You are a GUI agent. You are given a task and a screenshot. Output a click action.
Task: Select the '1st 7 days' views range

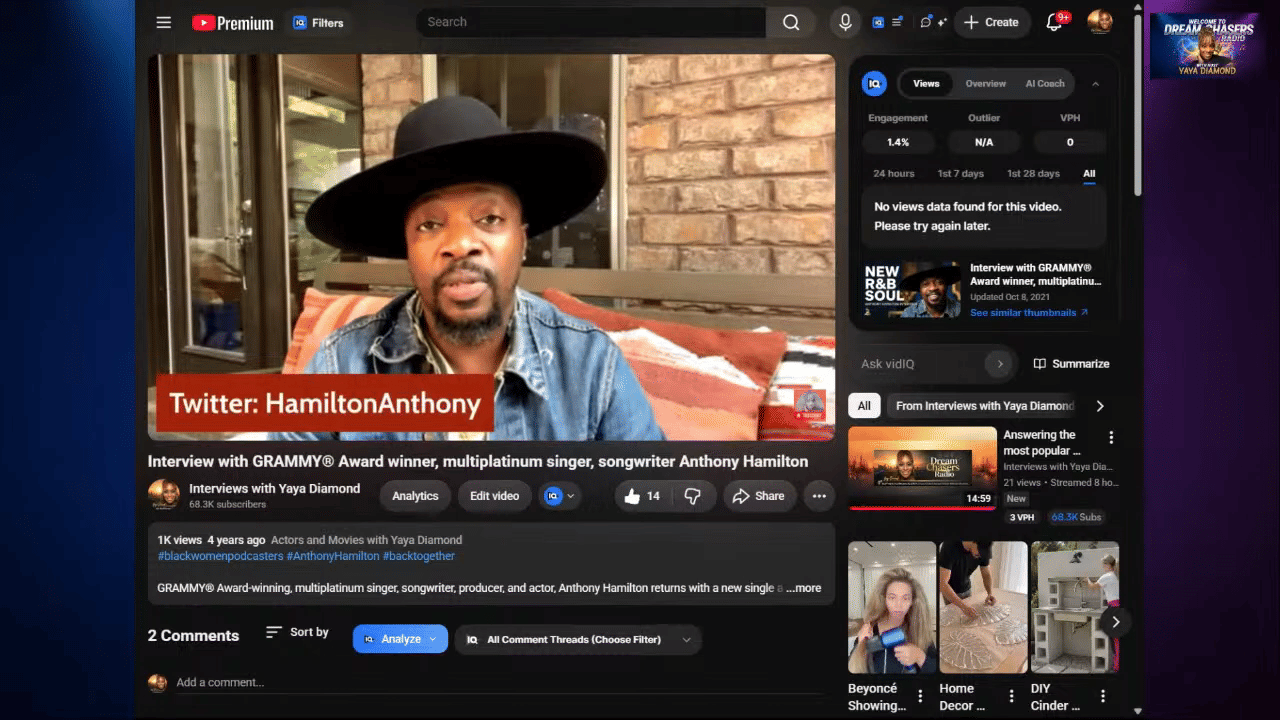(x=960, y=173)
